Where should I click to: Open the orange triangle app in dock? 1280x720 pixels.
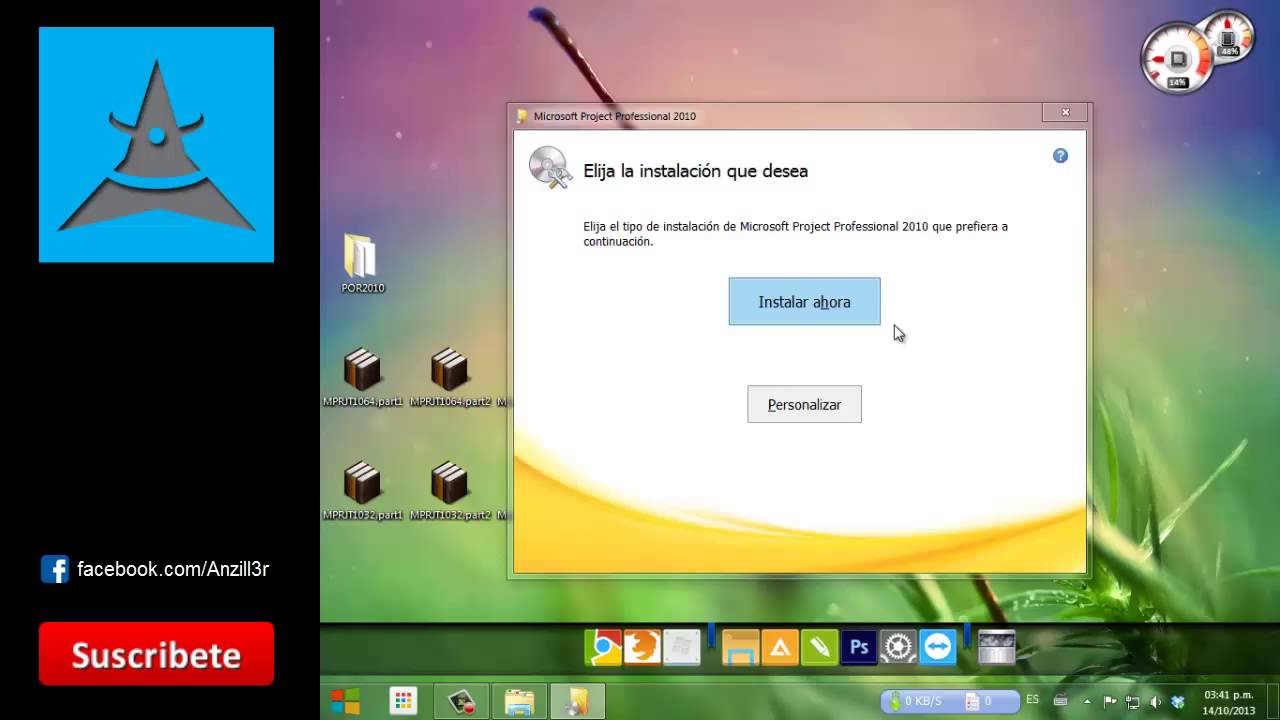tap(780, 648)
